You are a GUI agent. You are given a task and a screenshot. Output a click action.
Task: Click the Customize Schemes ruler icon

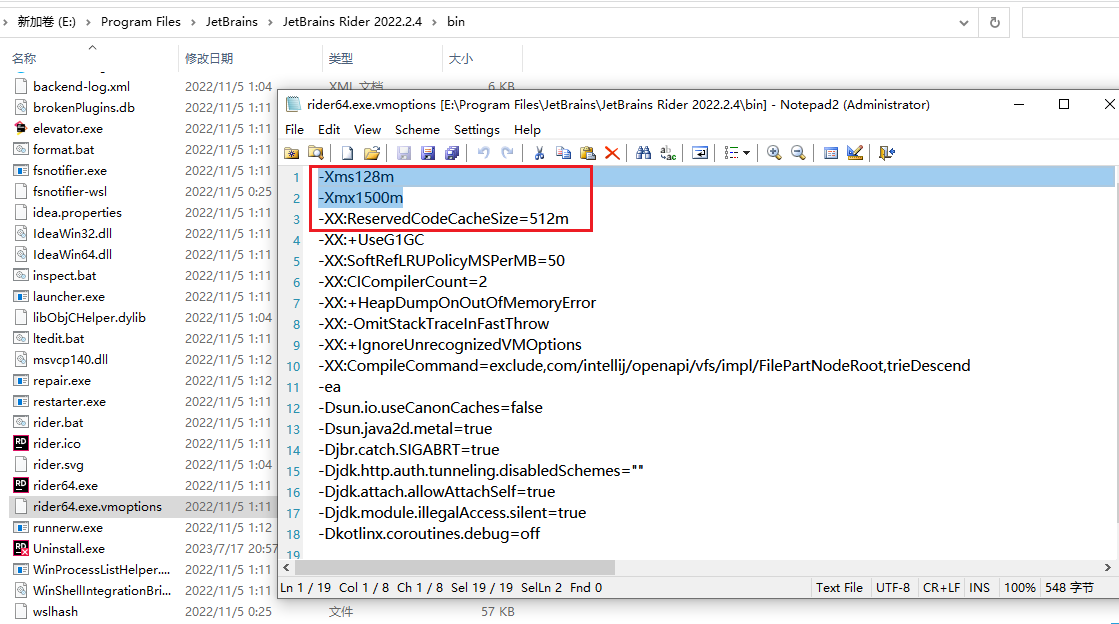tap(854, 153)
